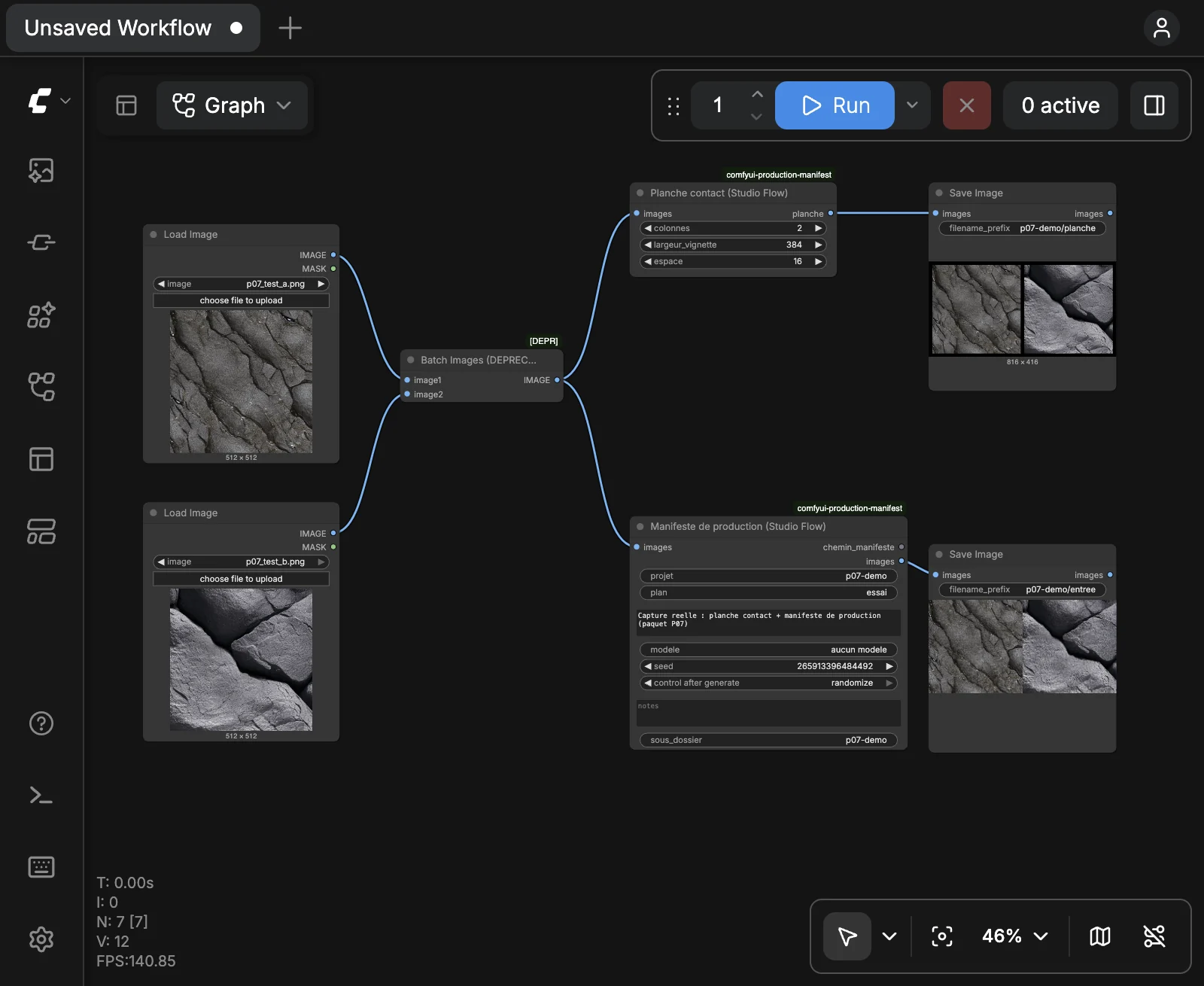Open the cursor mode dropdown chevron
The width and height of the screenshot is (1204, 986).
[889, 936]
